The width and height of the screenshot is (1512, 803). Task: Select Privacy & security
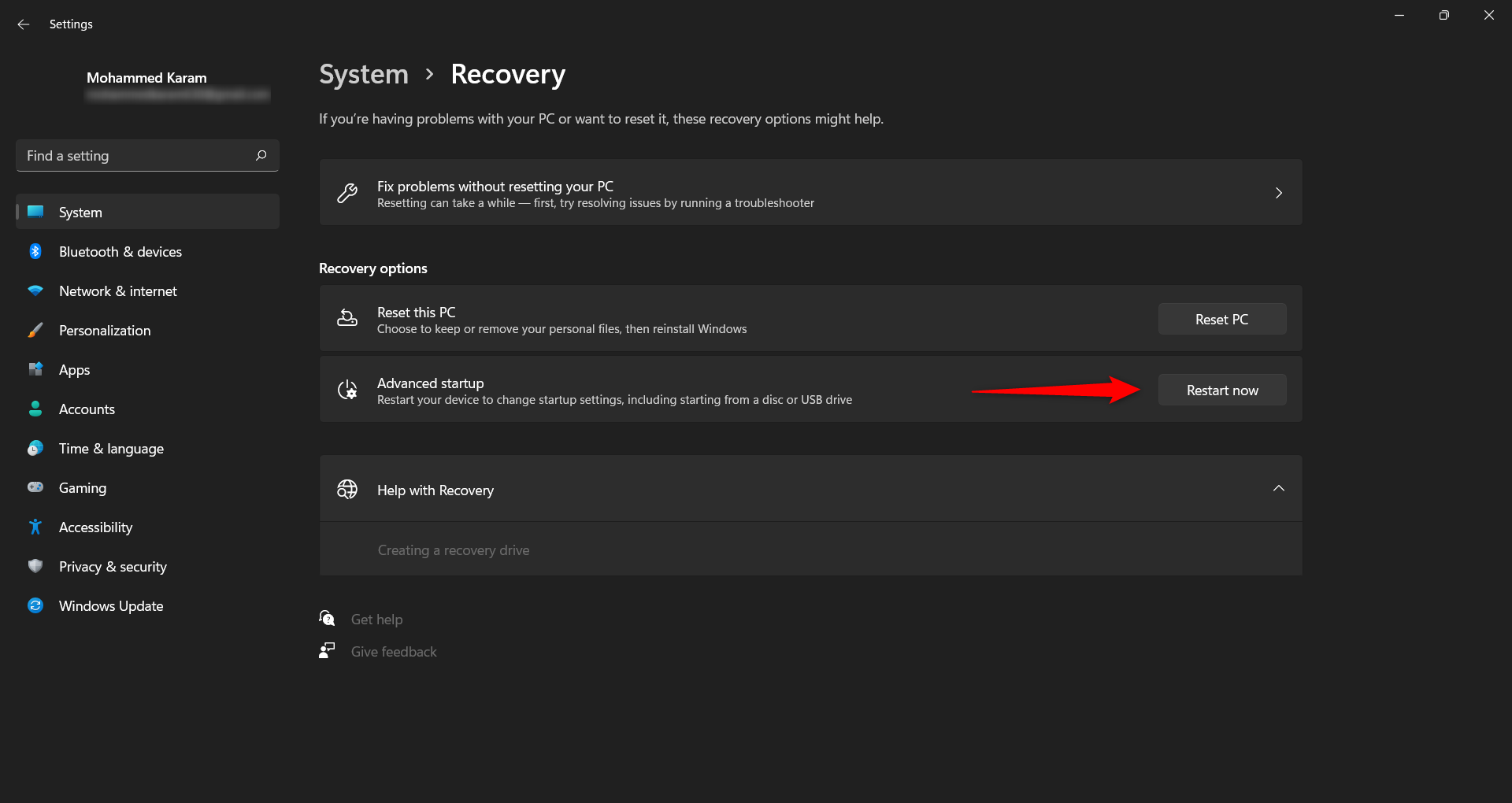pyautogui.click(x=147, y=566)
